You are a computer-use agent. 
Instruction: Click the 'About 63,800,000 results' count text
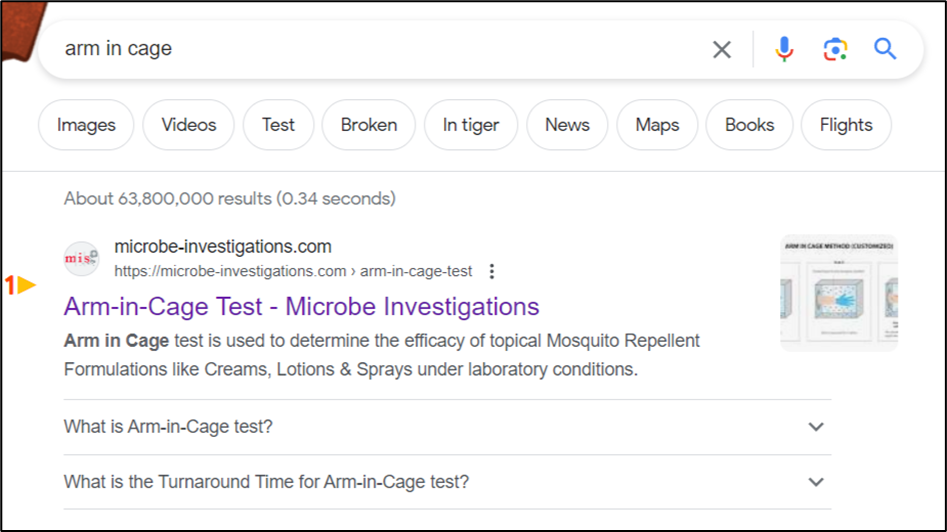230,199
